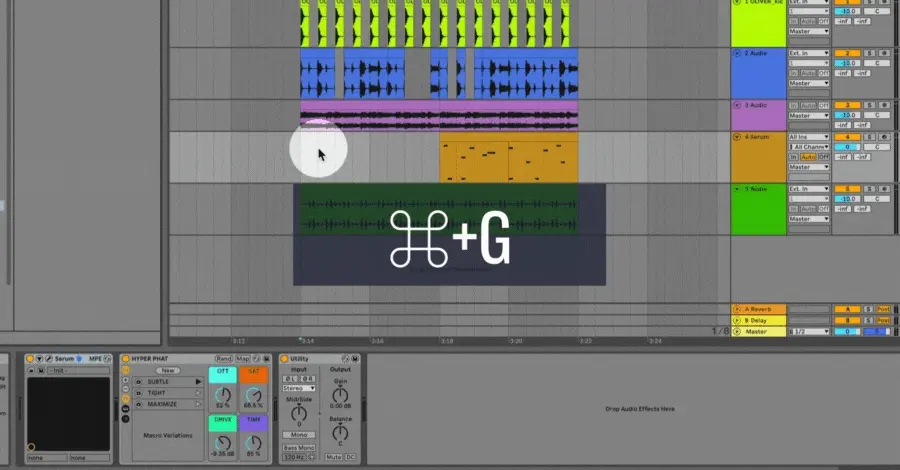
Task: Collapse the 3 Audio track fold arrow
Action: (737, 105)
